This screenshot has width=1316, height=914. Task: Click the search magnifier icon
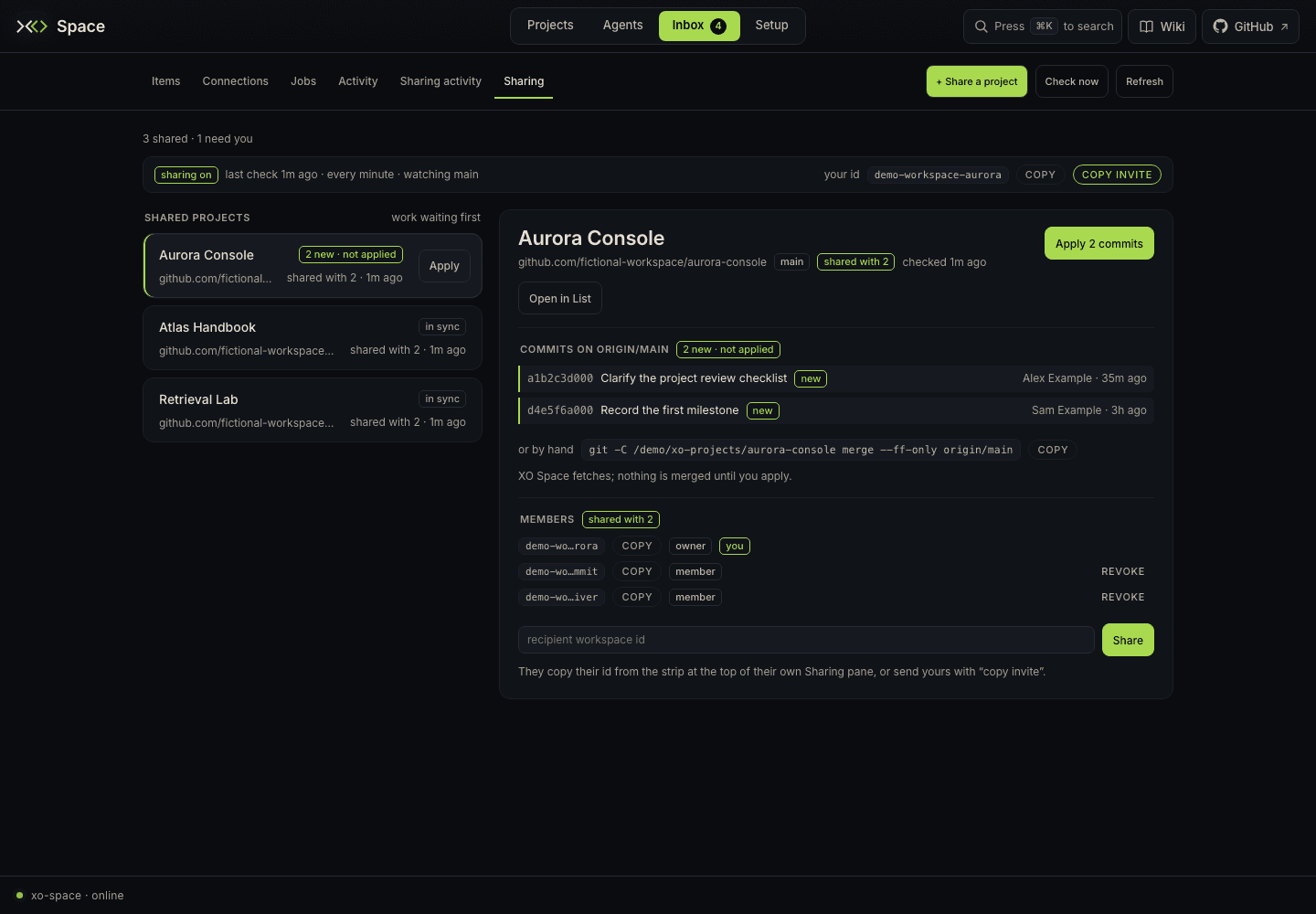coord(982,27)
